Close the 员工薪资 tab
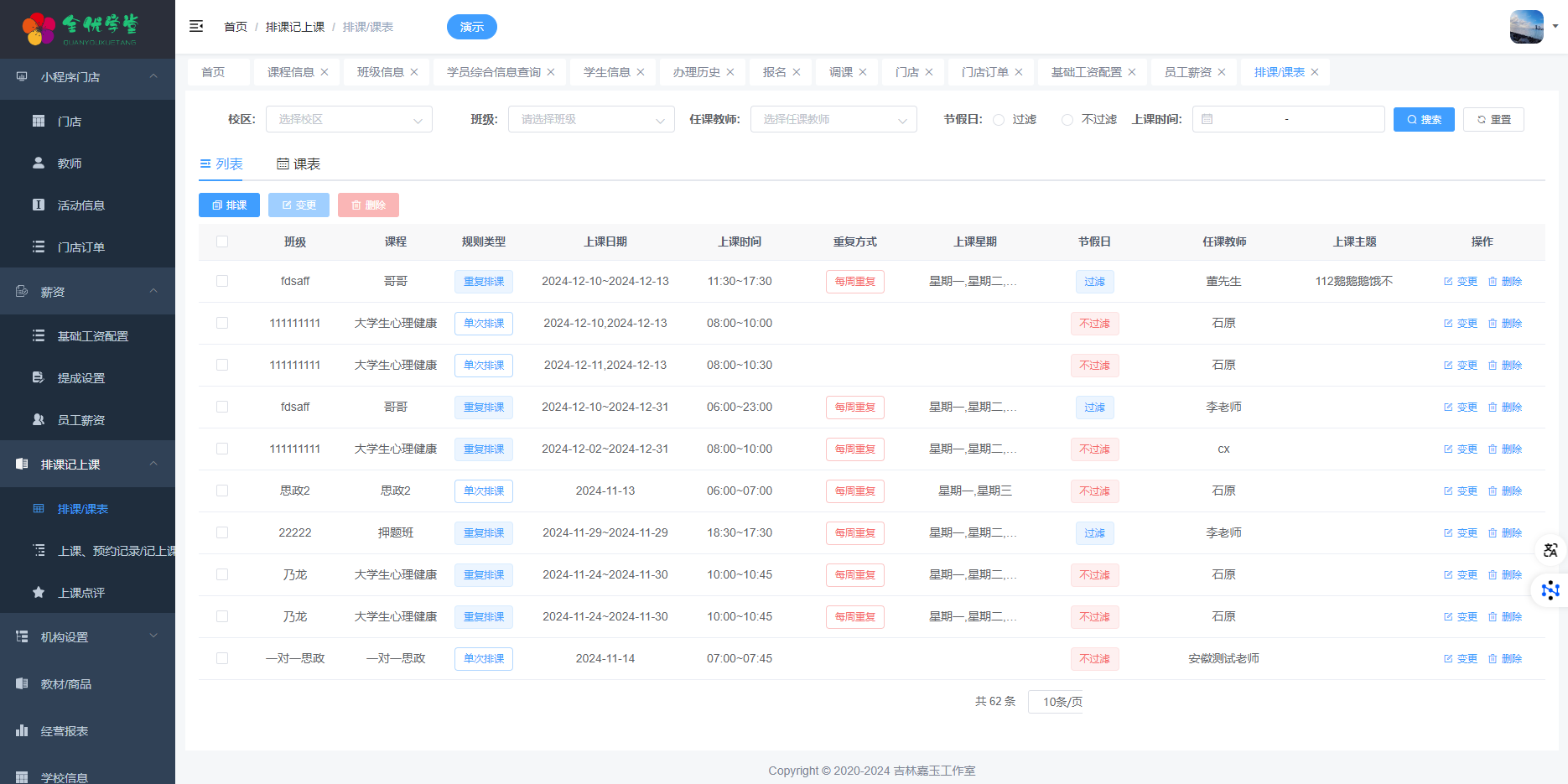The image size is (1568, 784). (x=1222, y=72)
